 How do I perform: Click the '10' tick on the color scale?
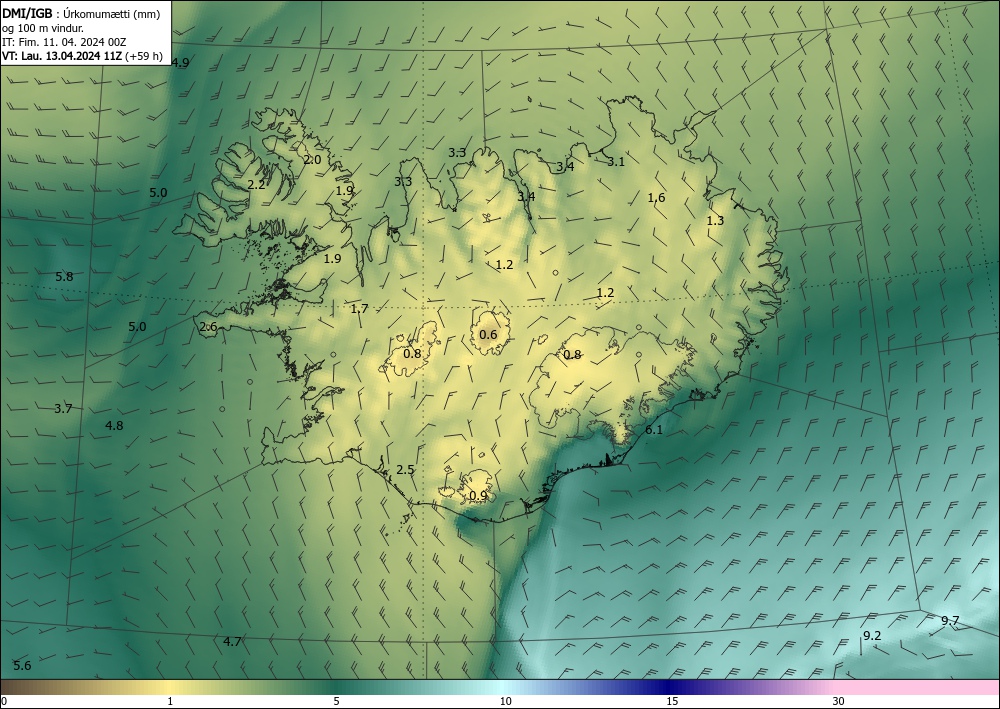tap(505, 701)
